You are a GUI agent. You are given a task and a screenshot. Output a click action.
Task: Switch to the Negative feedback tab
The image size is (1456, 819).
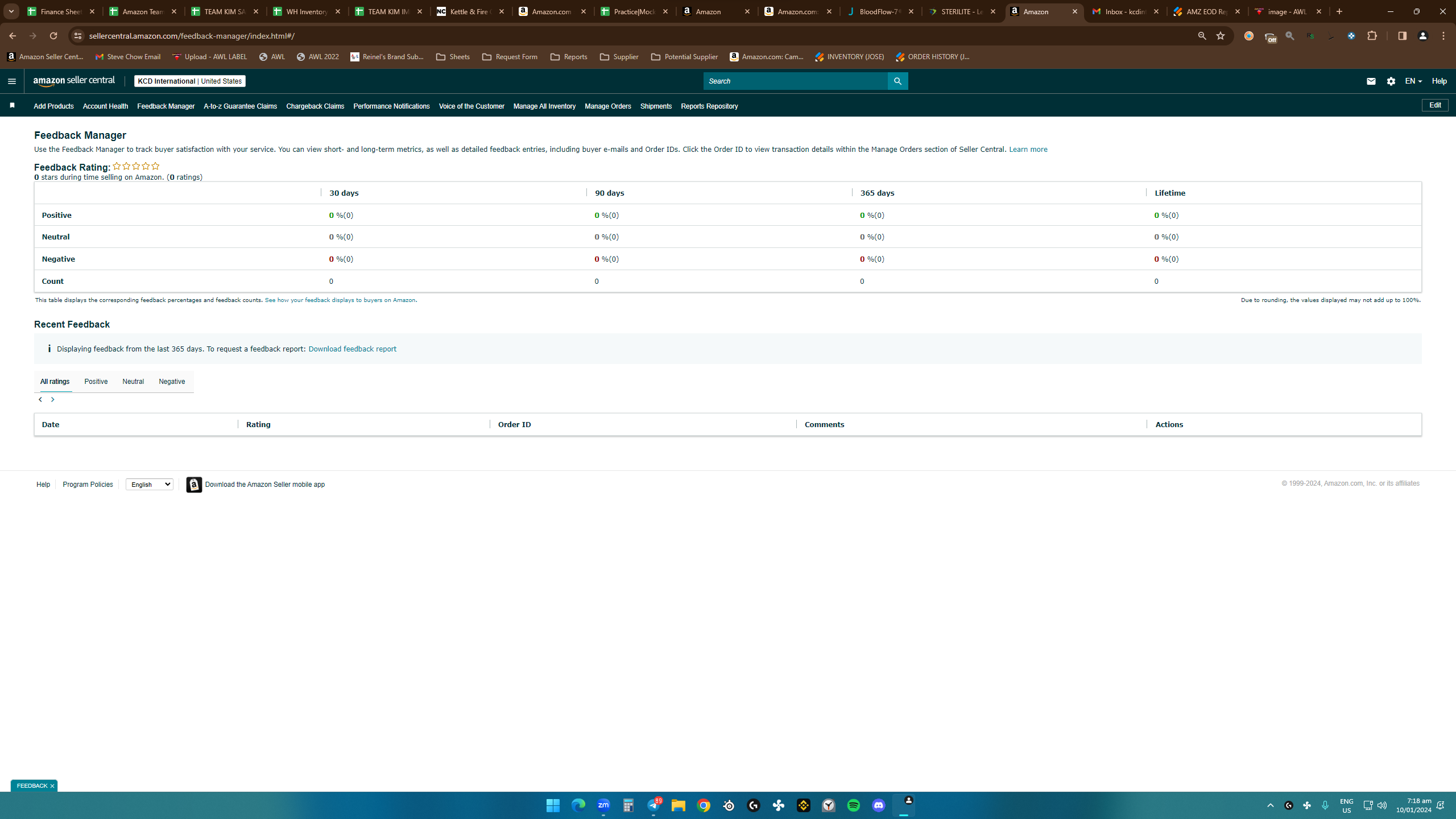coord(172,382)
